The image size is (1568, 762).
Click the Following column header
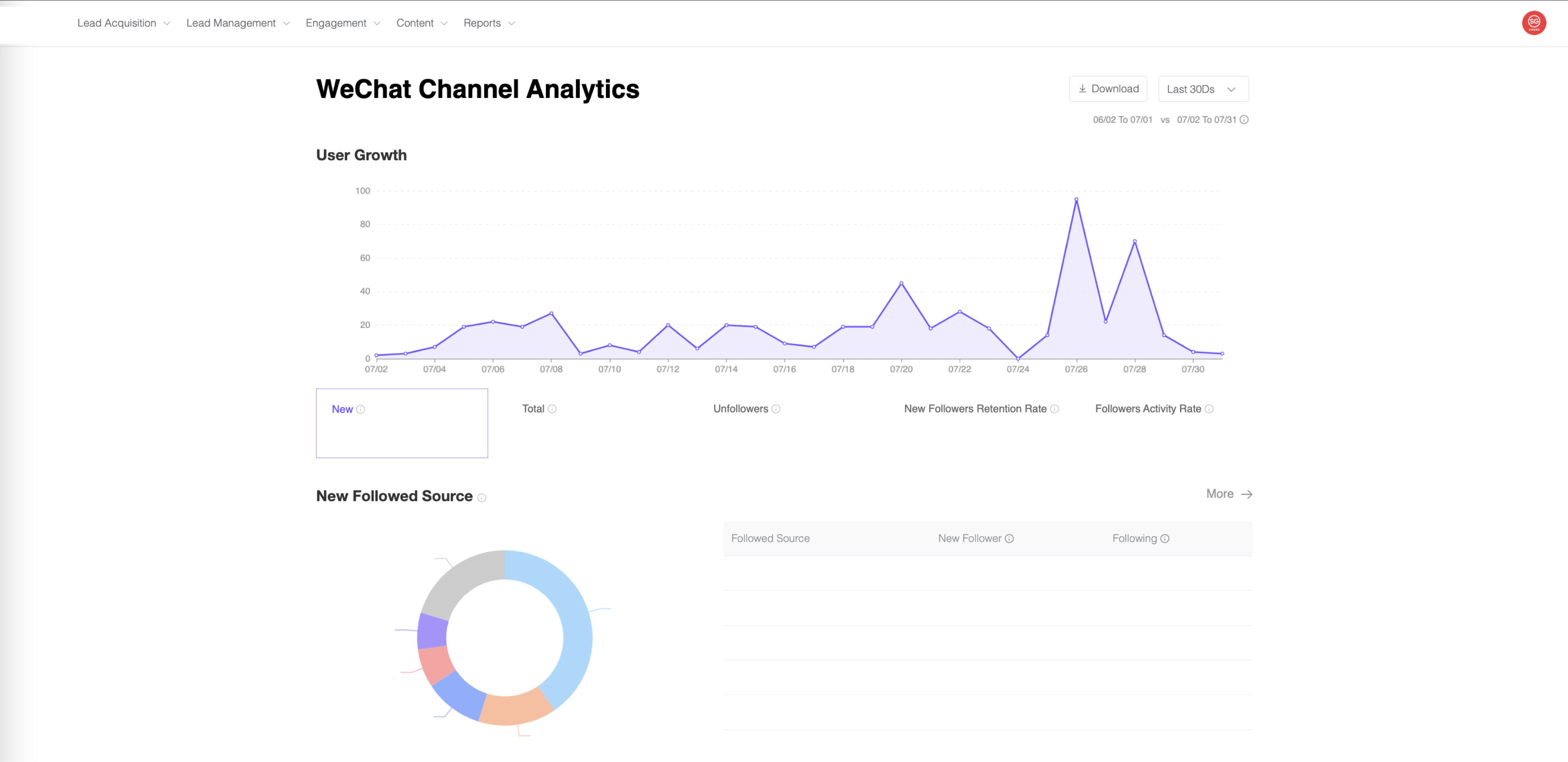[1134, 539]
